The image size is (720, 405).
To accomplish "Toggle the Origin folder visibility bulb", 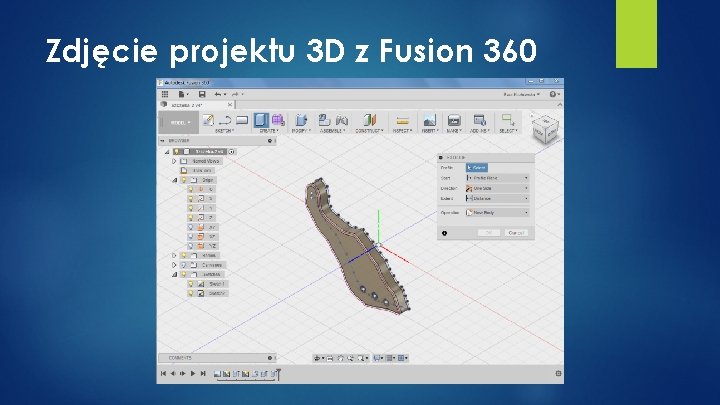I will [184, 180].
